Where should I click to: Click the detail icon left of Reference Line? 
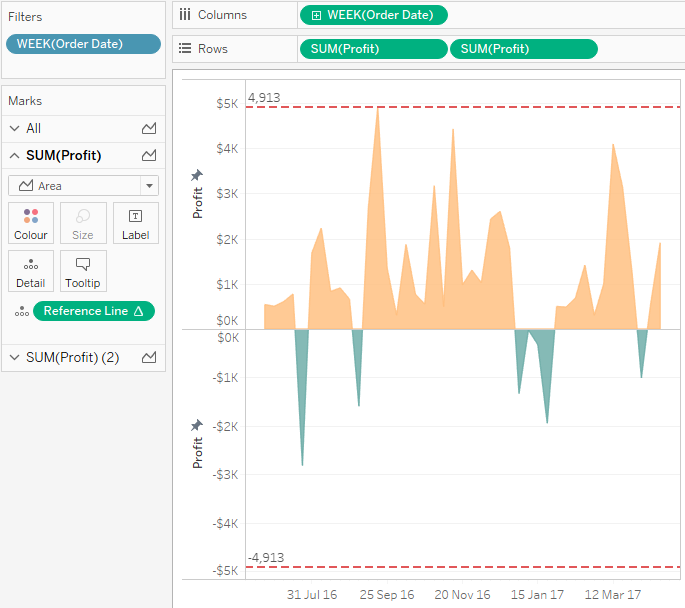pos(20,312)
